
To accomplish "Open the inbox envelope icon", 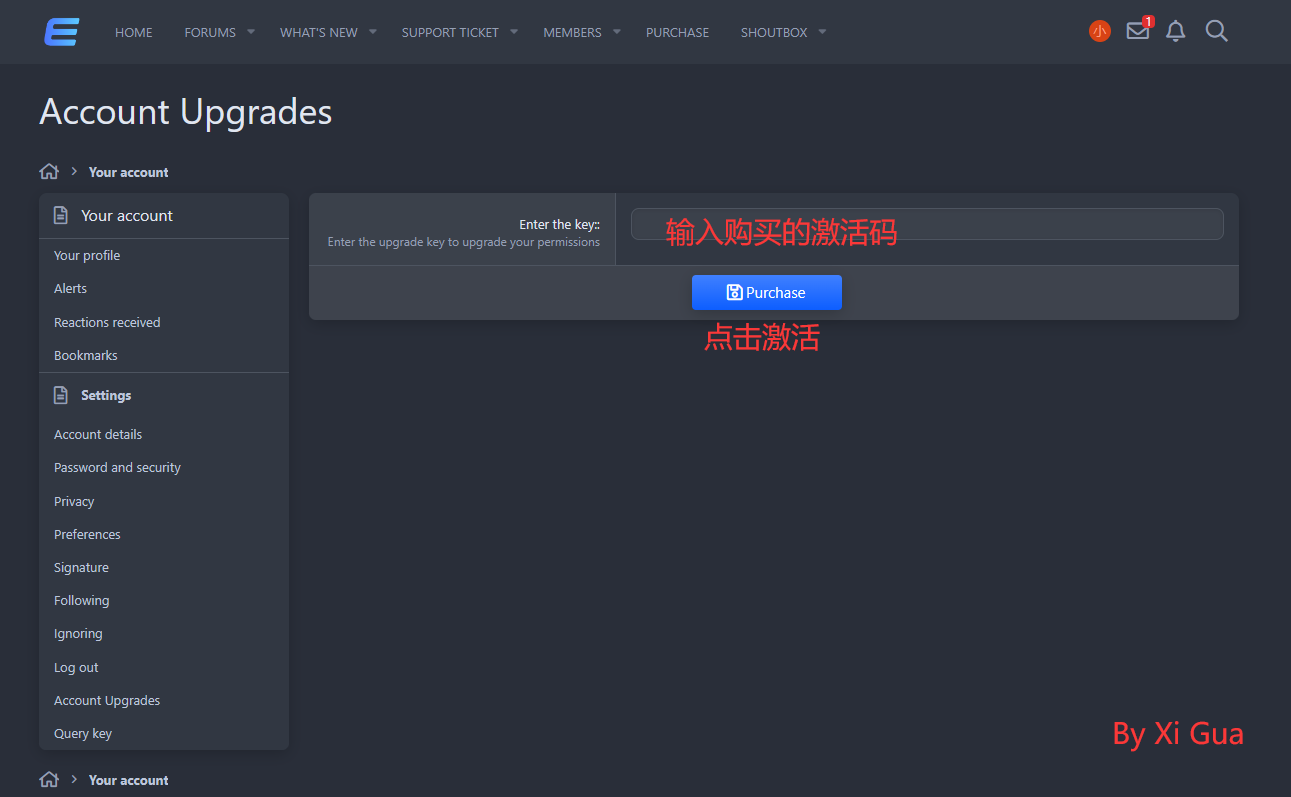I will [1138, 31].
